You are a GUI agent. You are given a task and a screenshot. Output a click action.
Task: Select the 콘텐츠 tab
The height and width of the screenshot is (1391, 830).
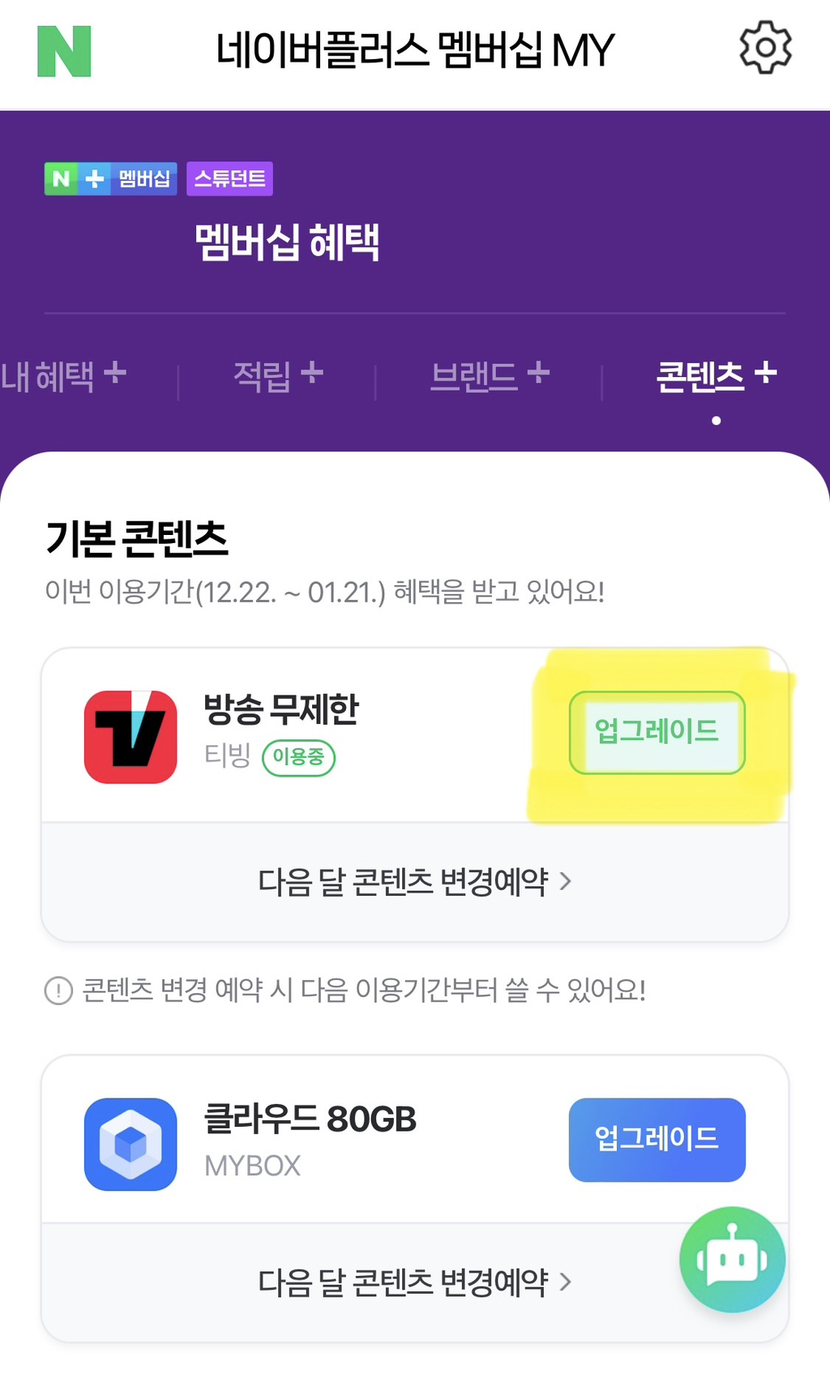click(715, 377)
